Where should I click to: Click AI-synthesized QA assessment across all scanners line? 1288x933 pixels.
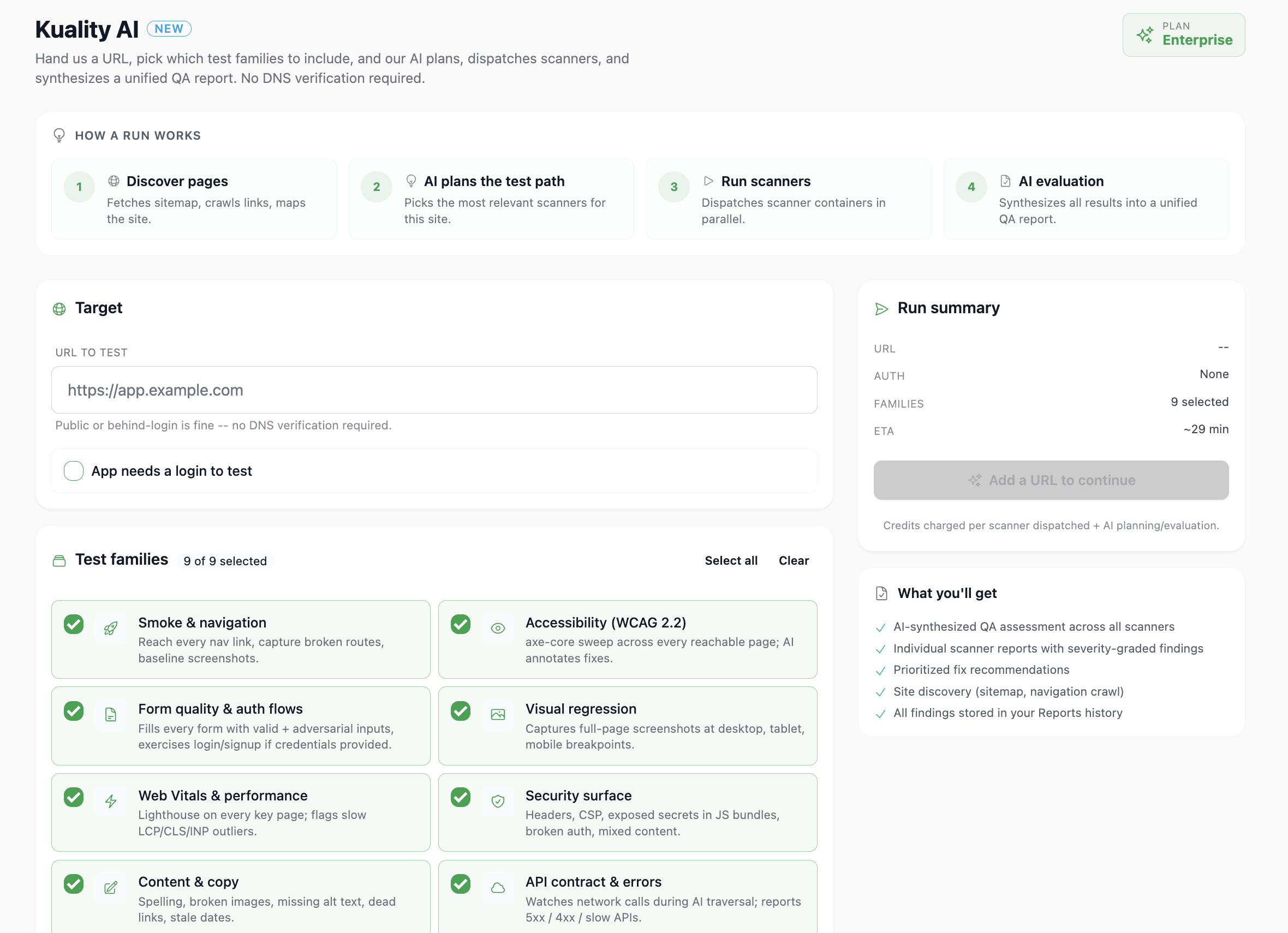click(x=1034, y=627)
